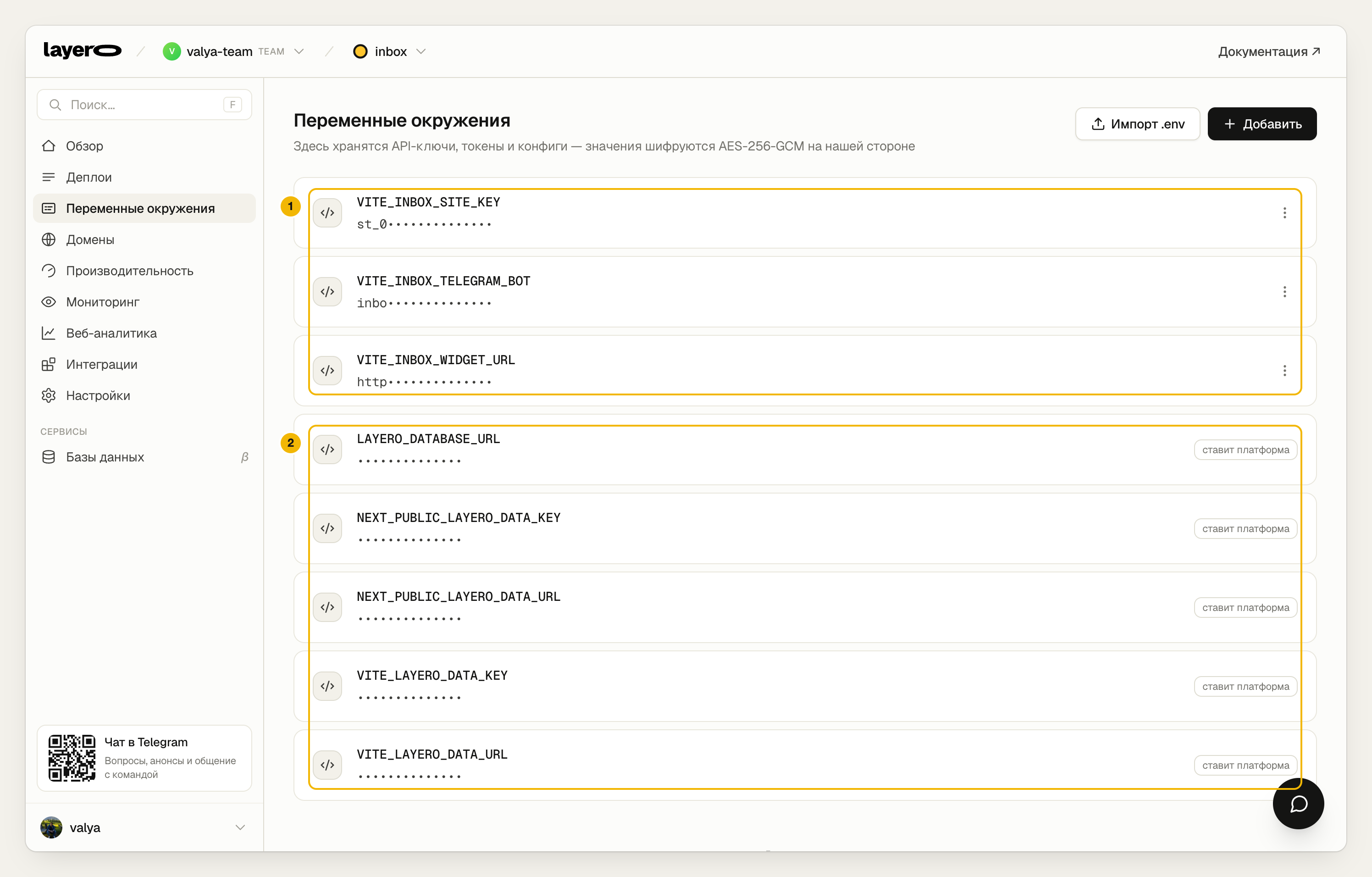Open three-dot menu for VITE_INBOX_SITE_KEY
Image resolution: width=1372 pixels, height=877 pixels.
point(1284,212)
